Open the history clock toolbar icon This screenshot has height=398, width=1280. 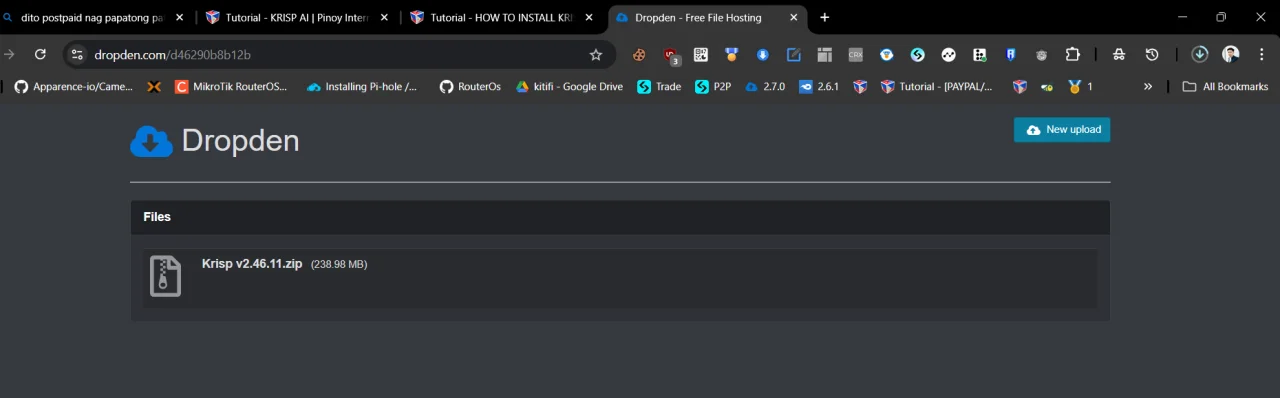click(1152, 55)
